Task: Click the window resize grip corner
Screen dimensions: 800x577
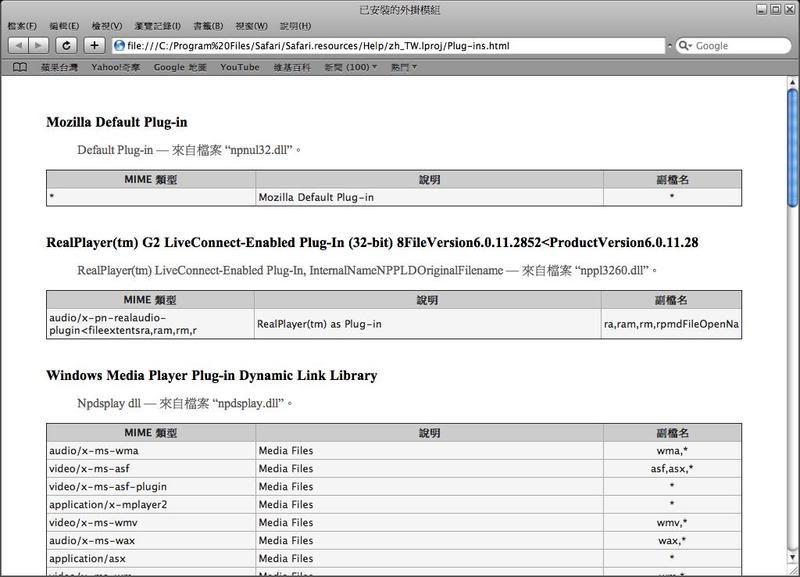Action: coord(792,570)
